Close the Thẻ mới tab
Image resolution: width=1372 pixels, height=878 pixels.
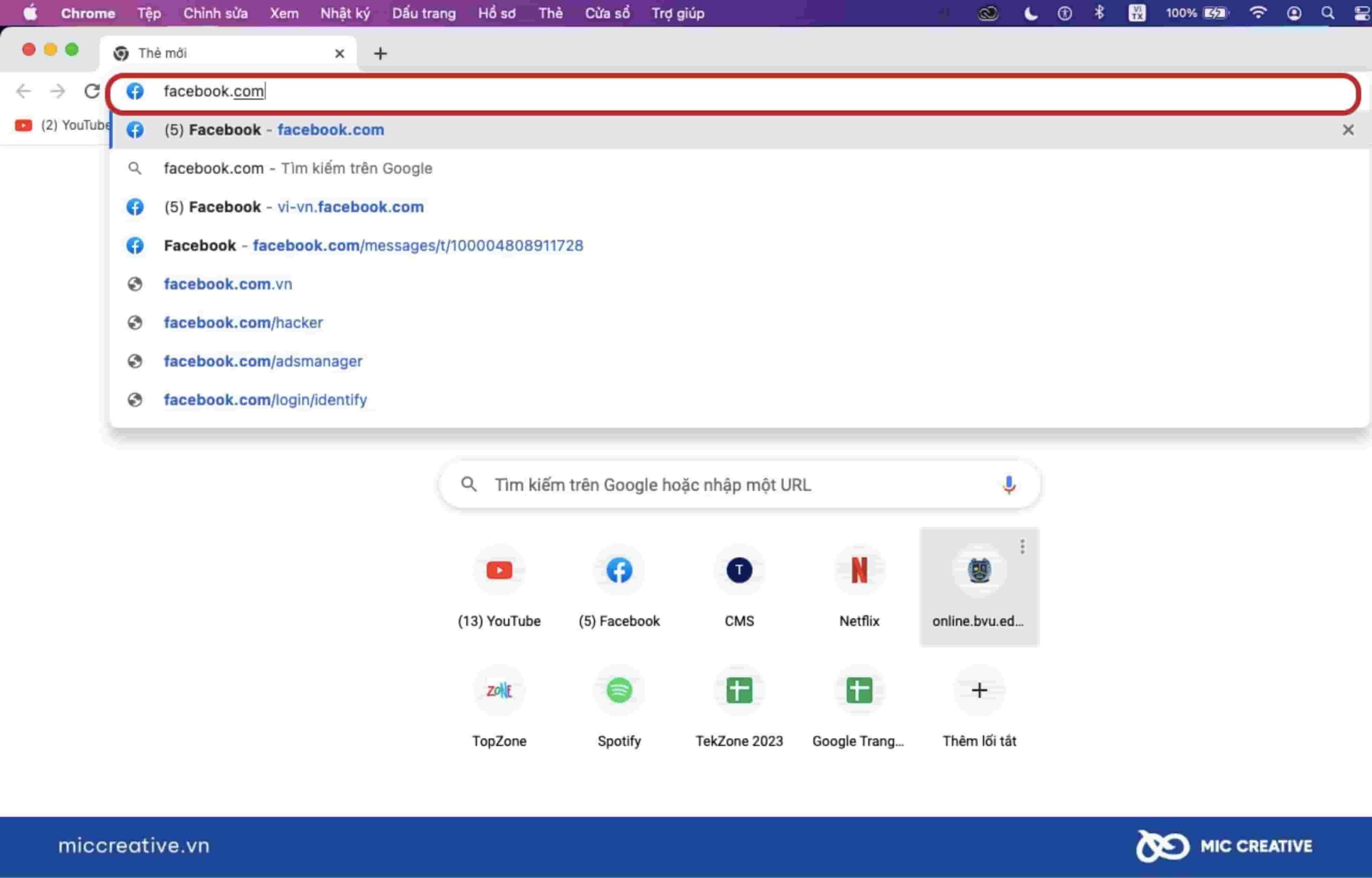tap(340, 54)
